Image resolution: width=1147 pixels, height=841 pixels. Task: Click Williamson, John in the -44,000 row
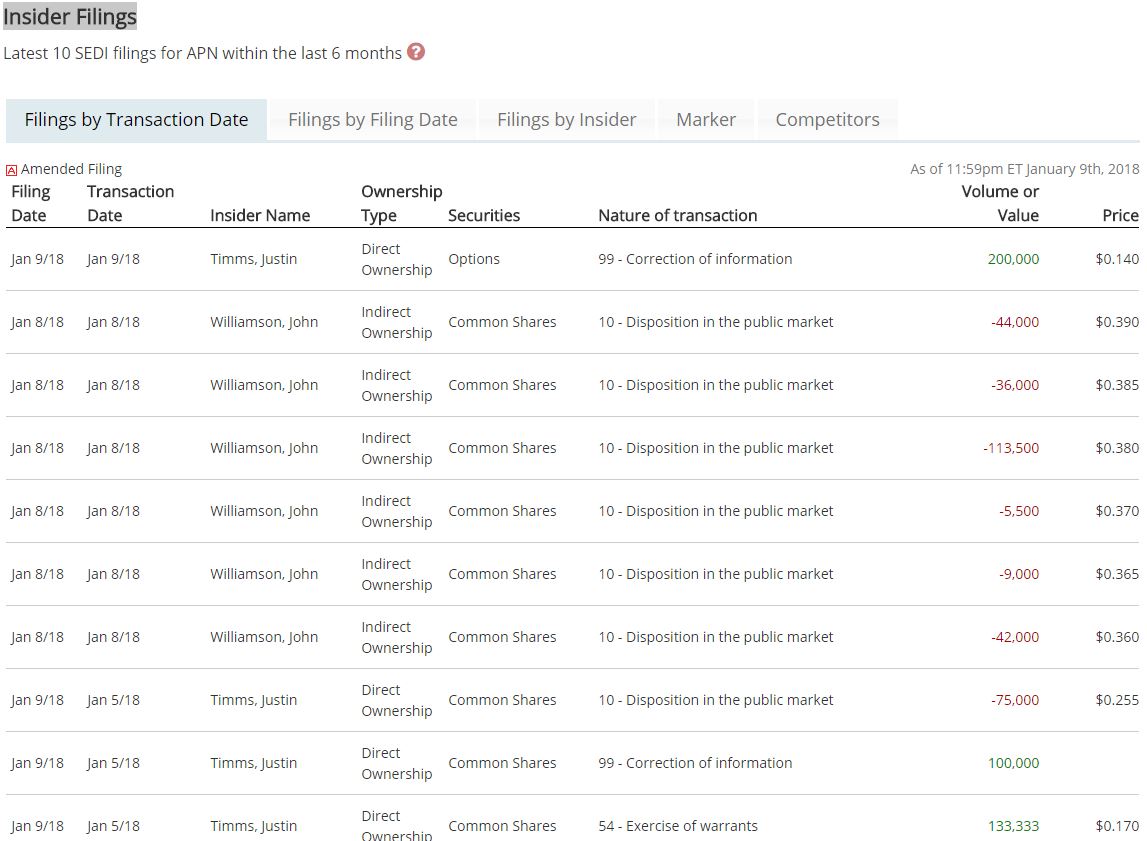264,322
